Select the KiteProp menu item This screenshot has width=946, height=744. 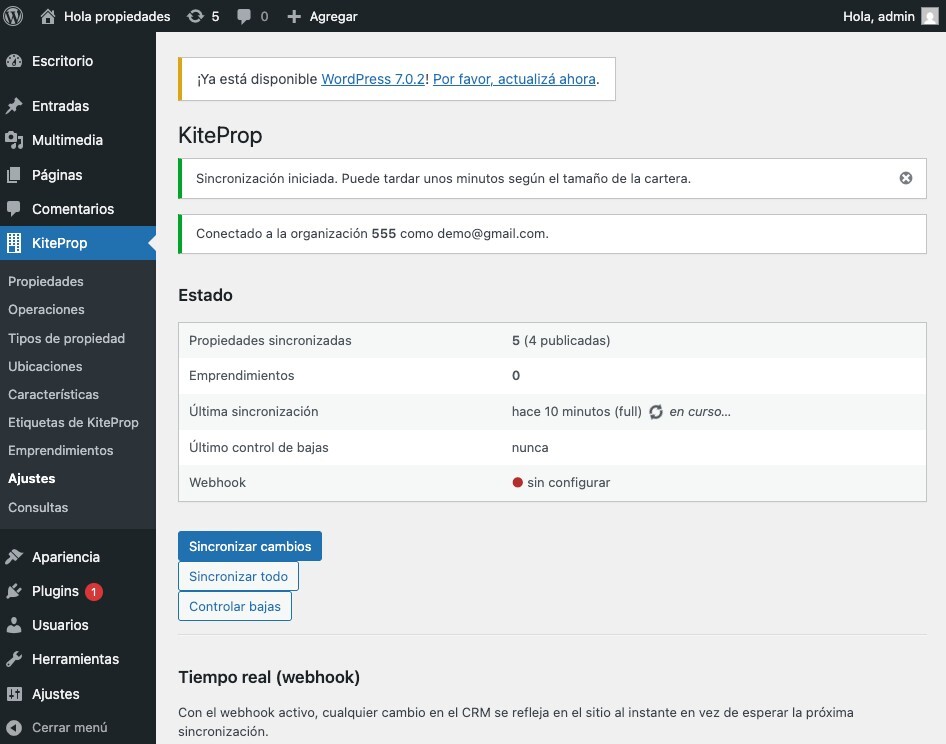(78, 243)
